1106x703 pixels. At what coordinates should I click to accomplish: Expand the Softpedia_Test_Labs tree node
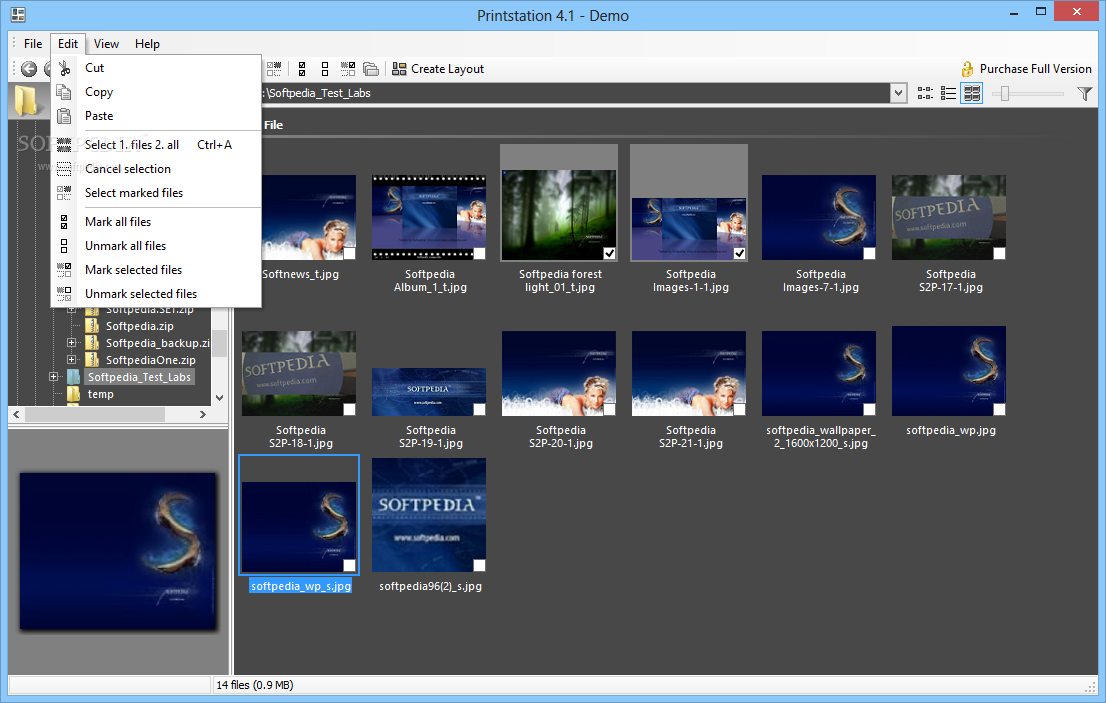click(x=54, y=377)
